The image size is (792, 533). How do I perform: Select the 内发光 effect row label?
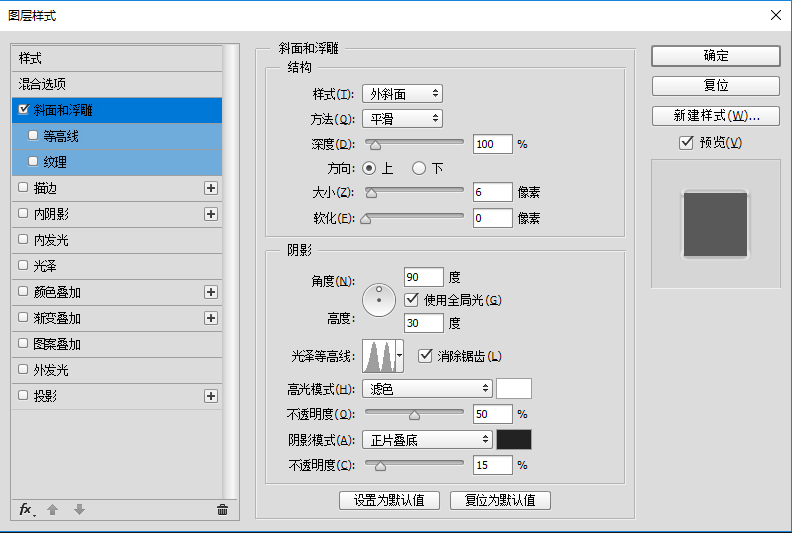(x=51, y=240)
